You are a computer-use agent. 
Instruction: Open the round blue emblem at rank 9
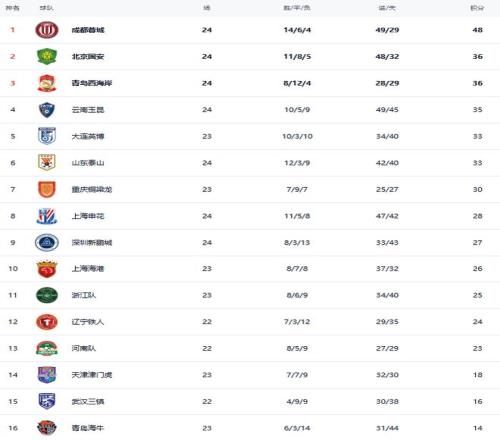(x=47, y=242)
